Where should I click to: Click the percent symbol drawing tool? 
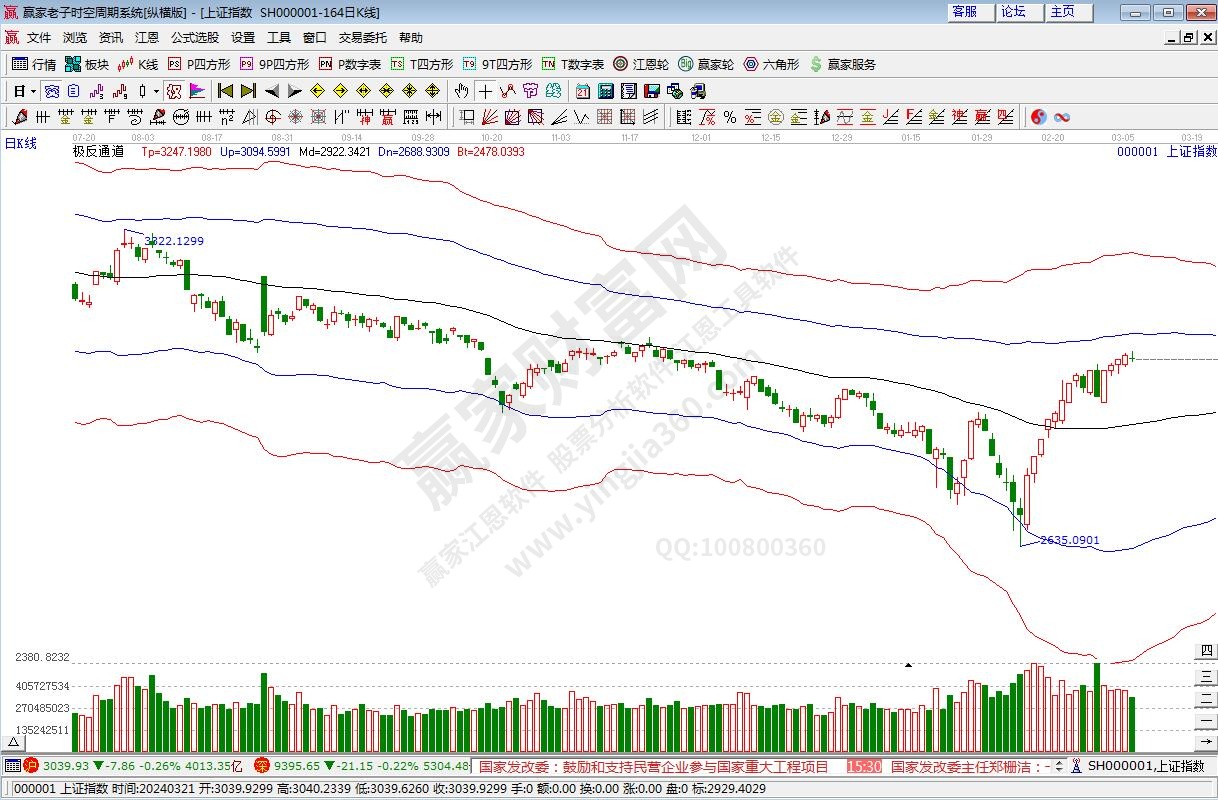(730, 117)
